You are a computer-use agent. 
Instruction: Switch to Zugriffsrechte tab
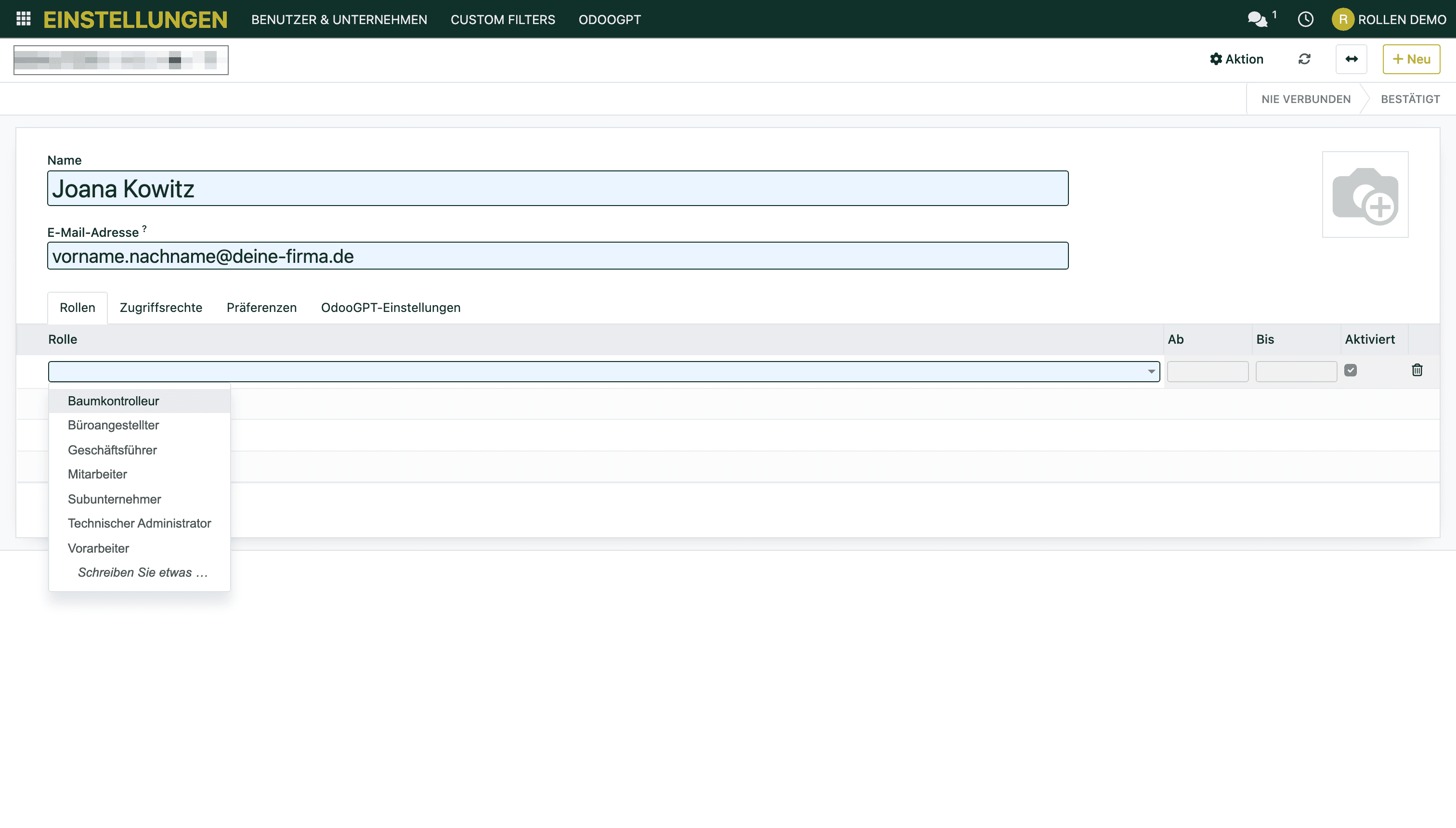(x=161, y=308)
